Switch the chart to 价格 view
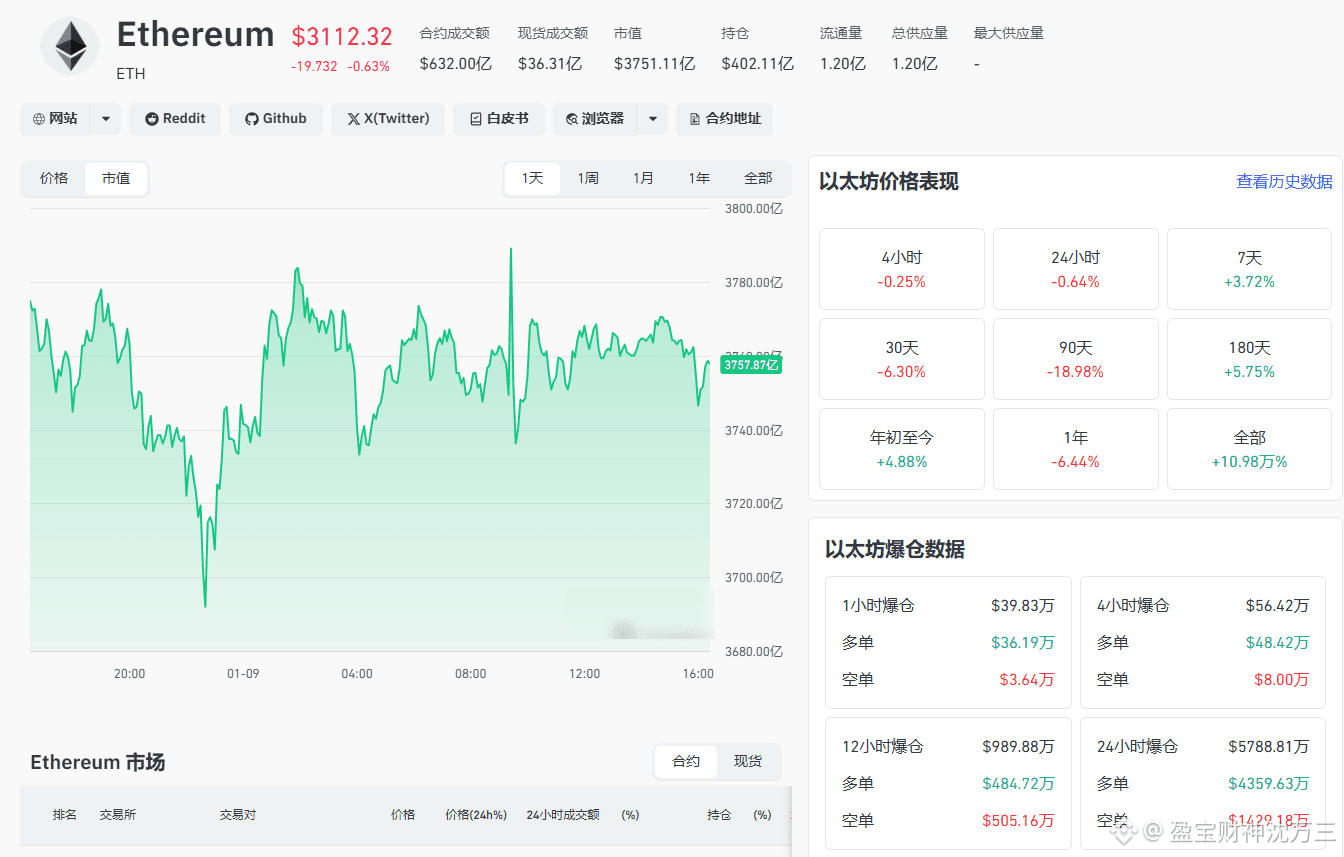 (x=54, y=178)
